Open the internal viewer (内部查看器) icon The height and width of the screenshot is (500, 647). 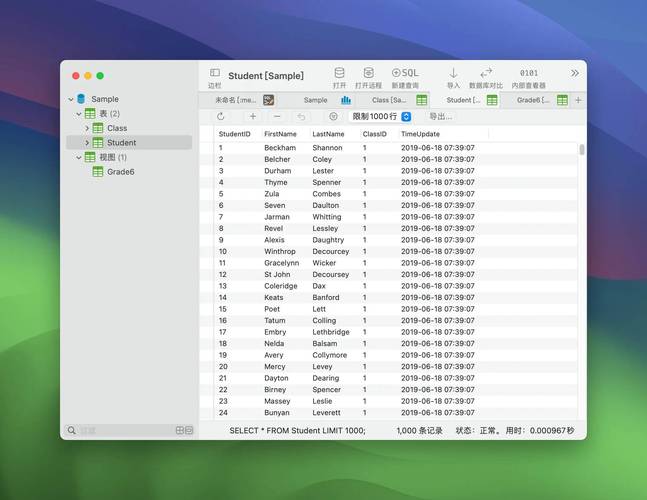[529, 73]
